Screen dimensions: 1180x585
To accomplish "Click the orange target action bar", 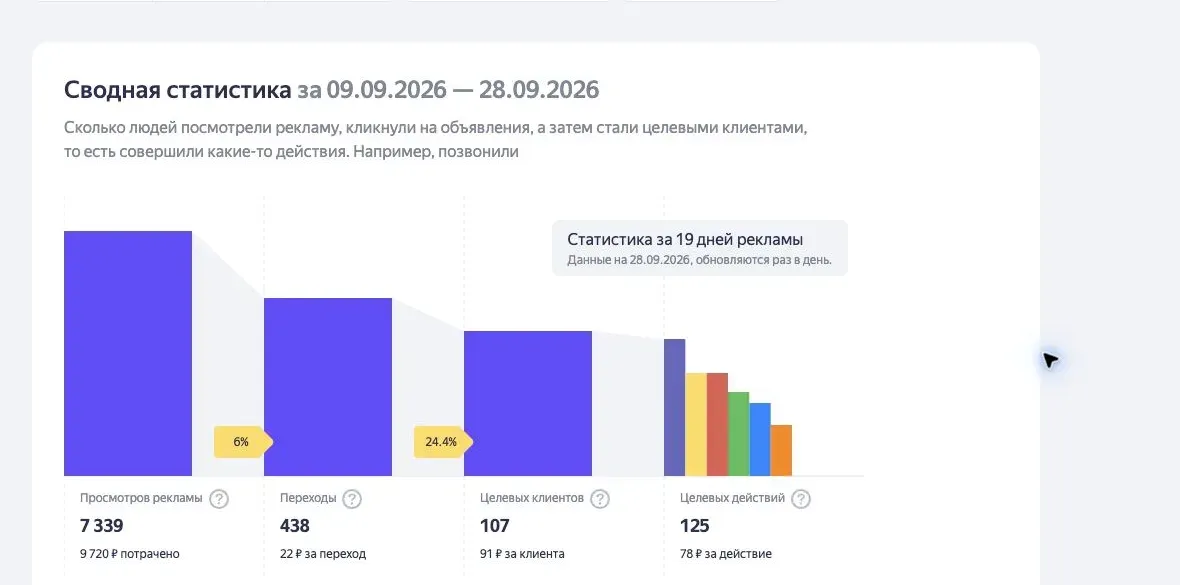I will pyautogui.click(x=781, y=450).
